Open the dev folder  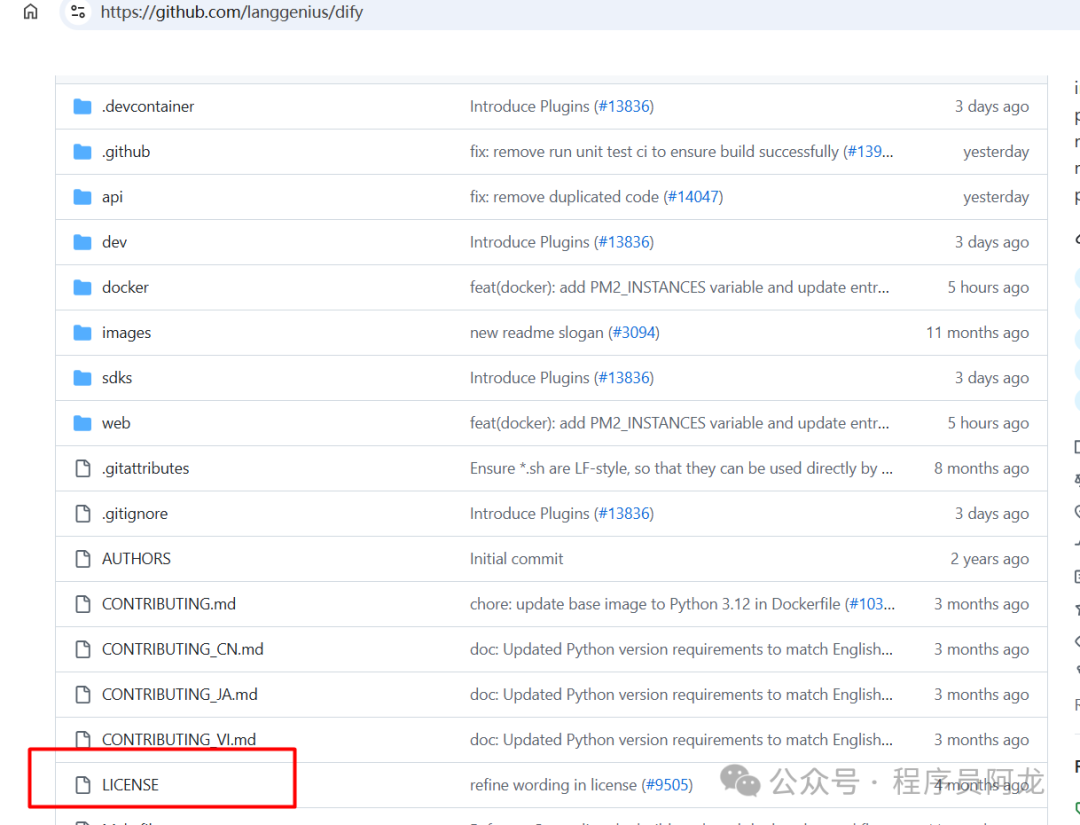click(114, 242)
